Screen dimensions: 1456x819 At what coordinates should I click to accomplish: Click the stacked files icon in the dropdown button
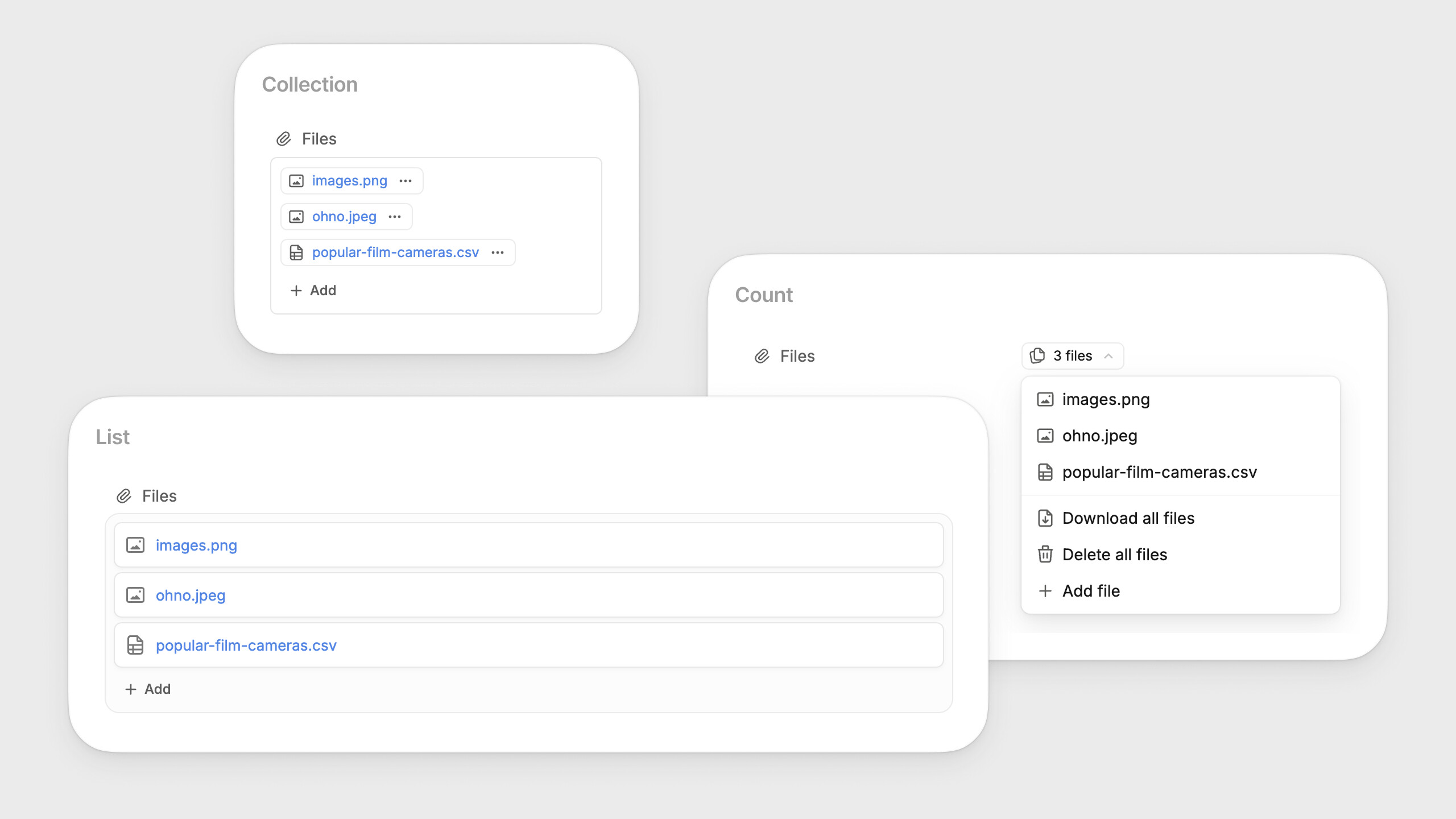[1037, 355]
